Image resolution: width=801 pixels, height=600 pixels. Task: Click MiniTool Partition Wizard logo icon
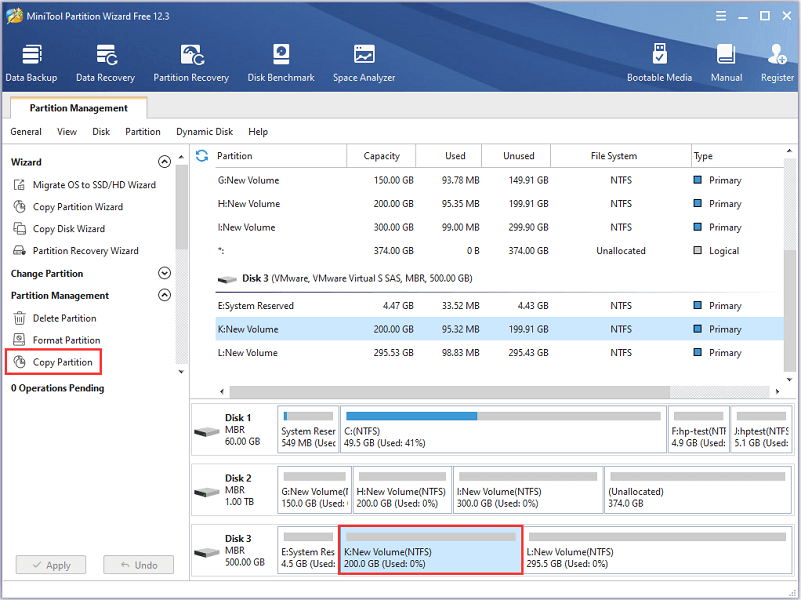coord(14,16)
